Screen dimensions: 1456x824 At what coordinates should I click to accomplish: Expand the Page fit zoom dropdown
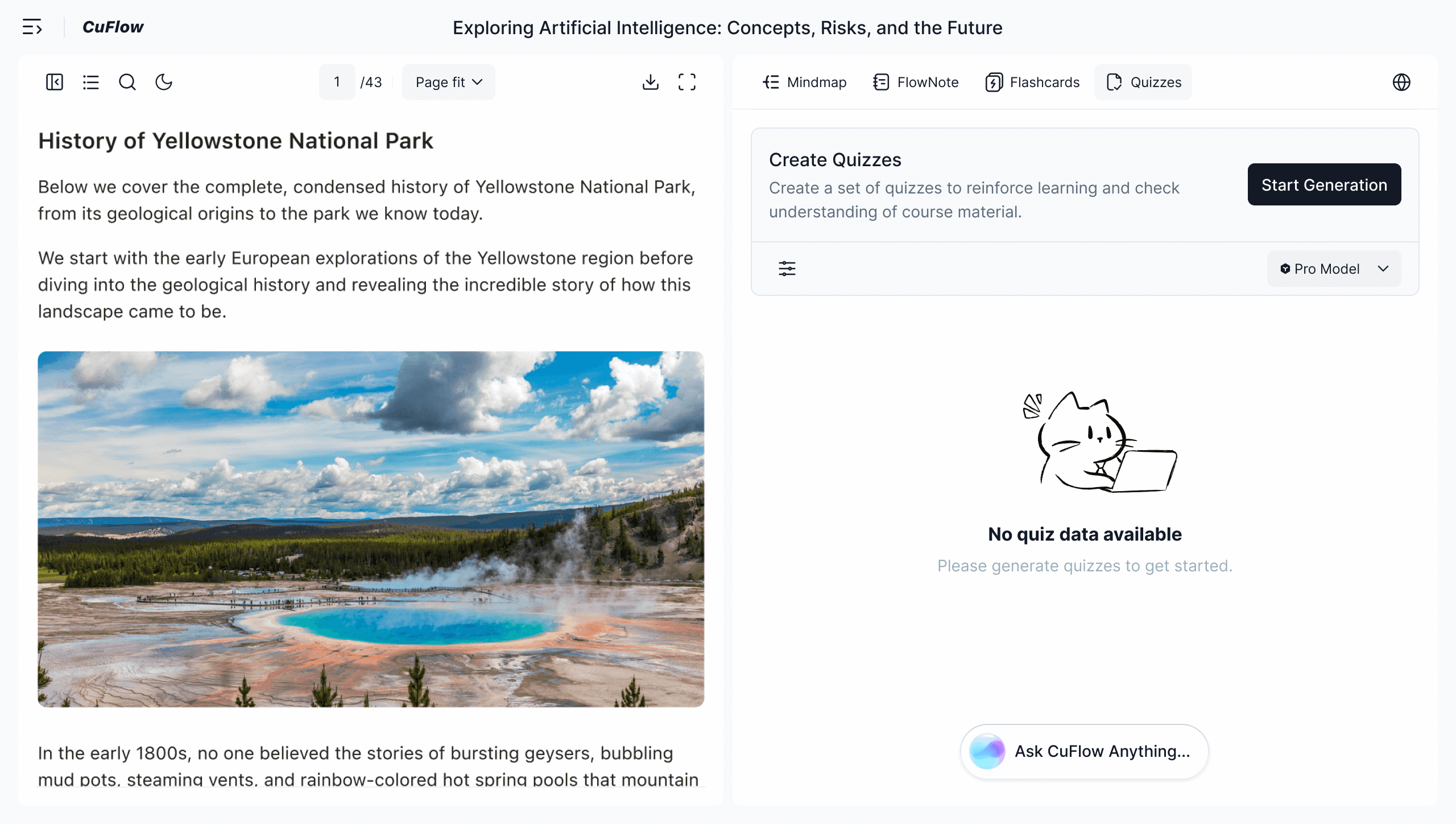pyautogui.click(x=448, y=82)
